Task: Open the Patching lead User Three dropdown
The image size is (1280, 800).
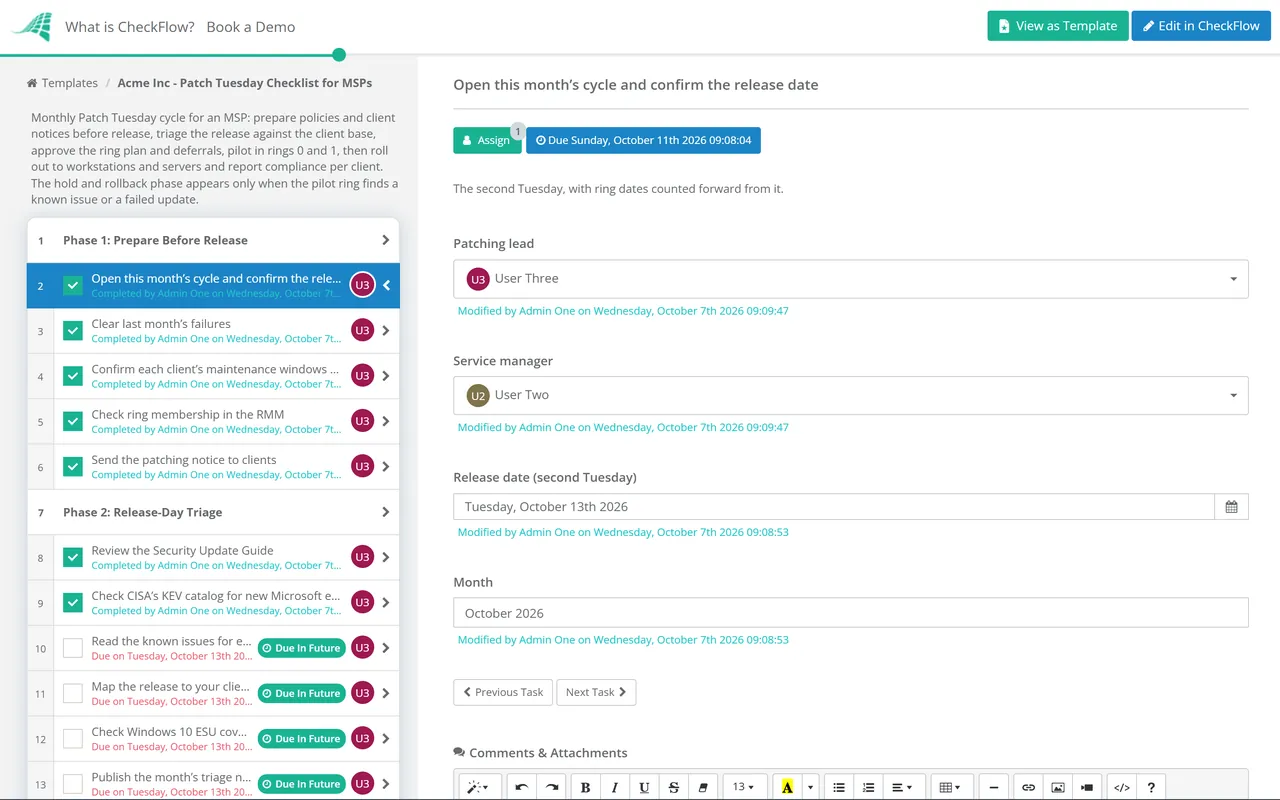Action: (851, 279)
